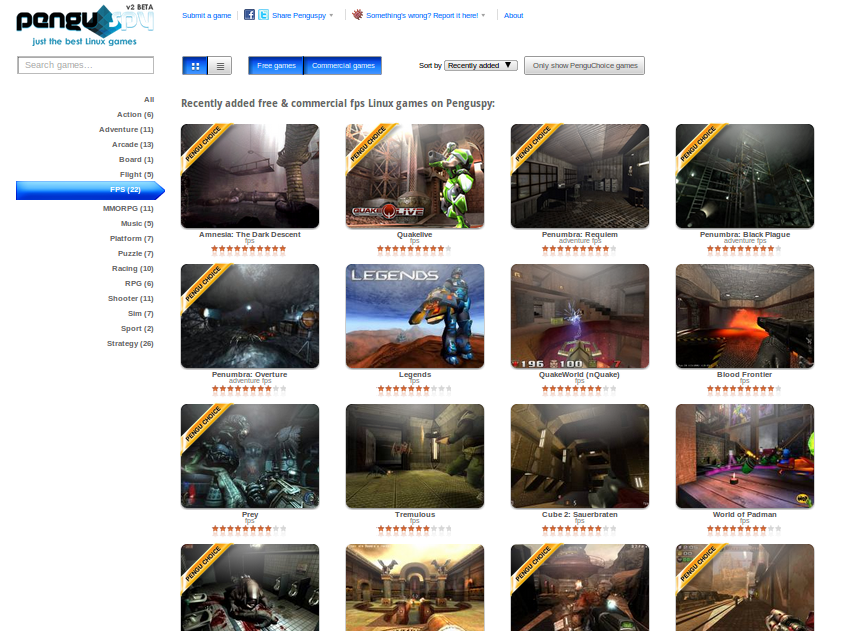Open the Sort by dropdown
The image size is (858, 631).
pyautogui.click(x=481, y=66)
